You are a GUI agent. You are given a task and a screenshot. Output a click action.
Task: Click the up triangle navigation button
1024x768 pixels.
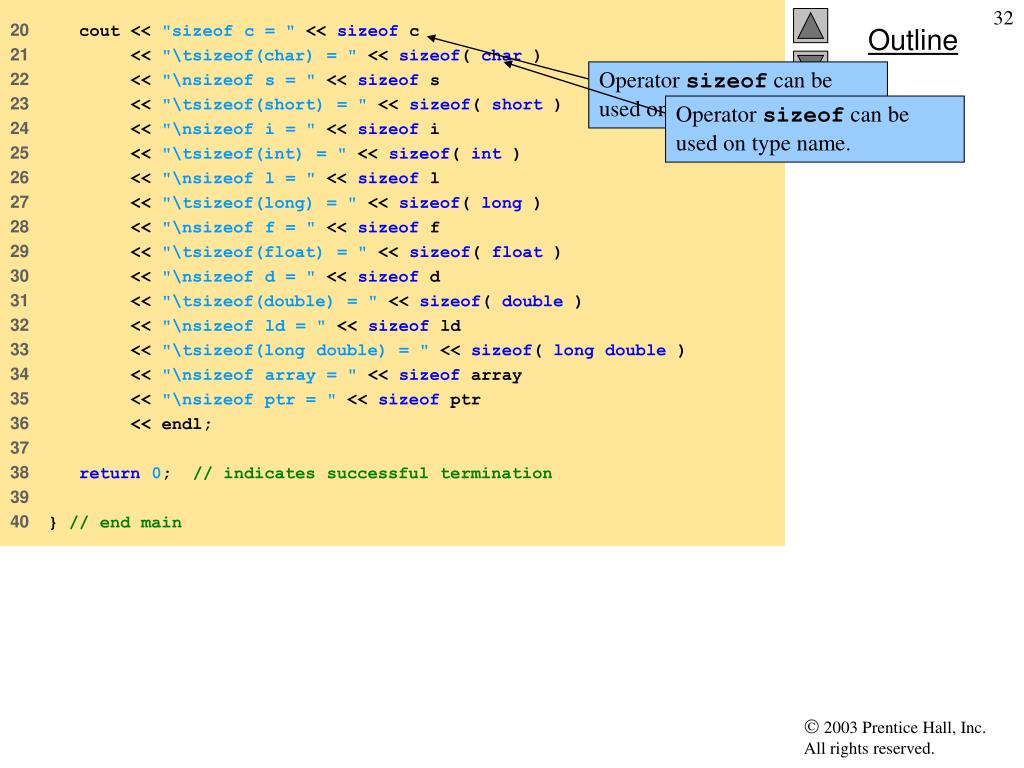pos(810,25)
